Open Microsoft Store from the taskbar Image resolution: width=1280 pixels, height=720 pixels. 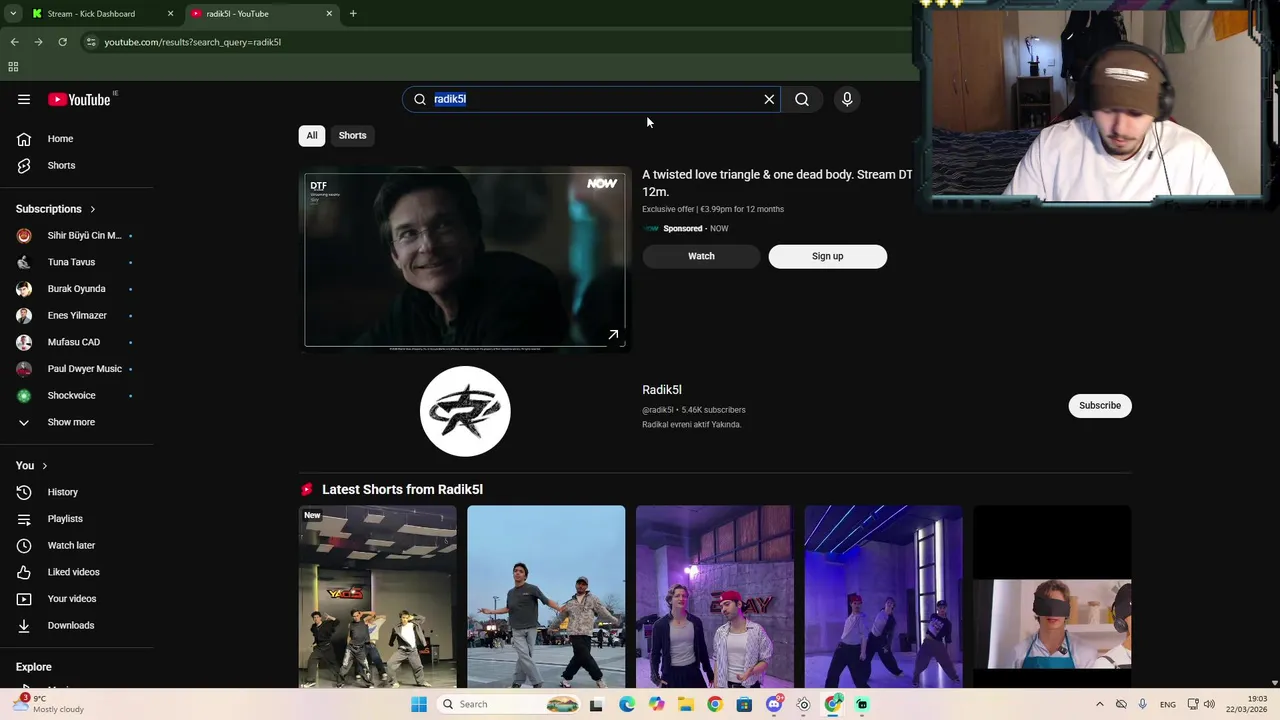(744, 704)
